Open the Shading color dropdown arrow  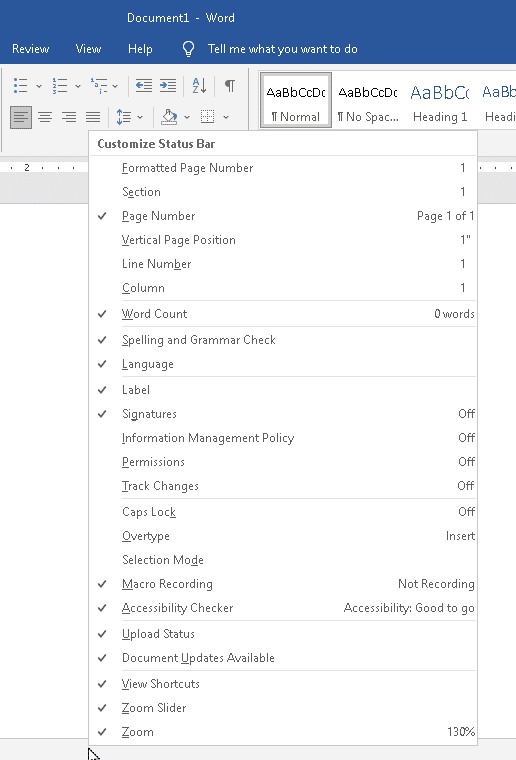coord(187,117)
